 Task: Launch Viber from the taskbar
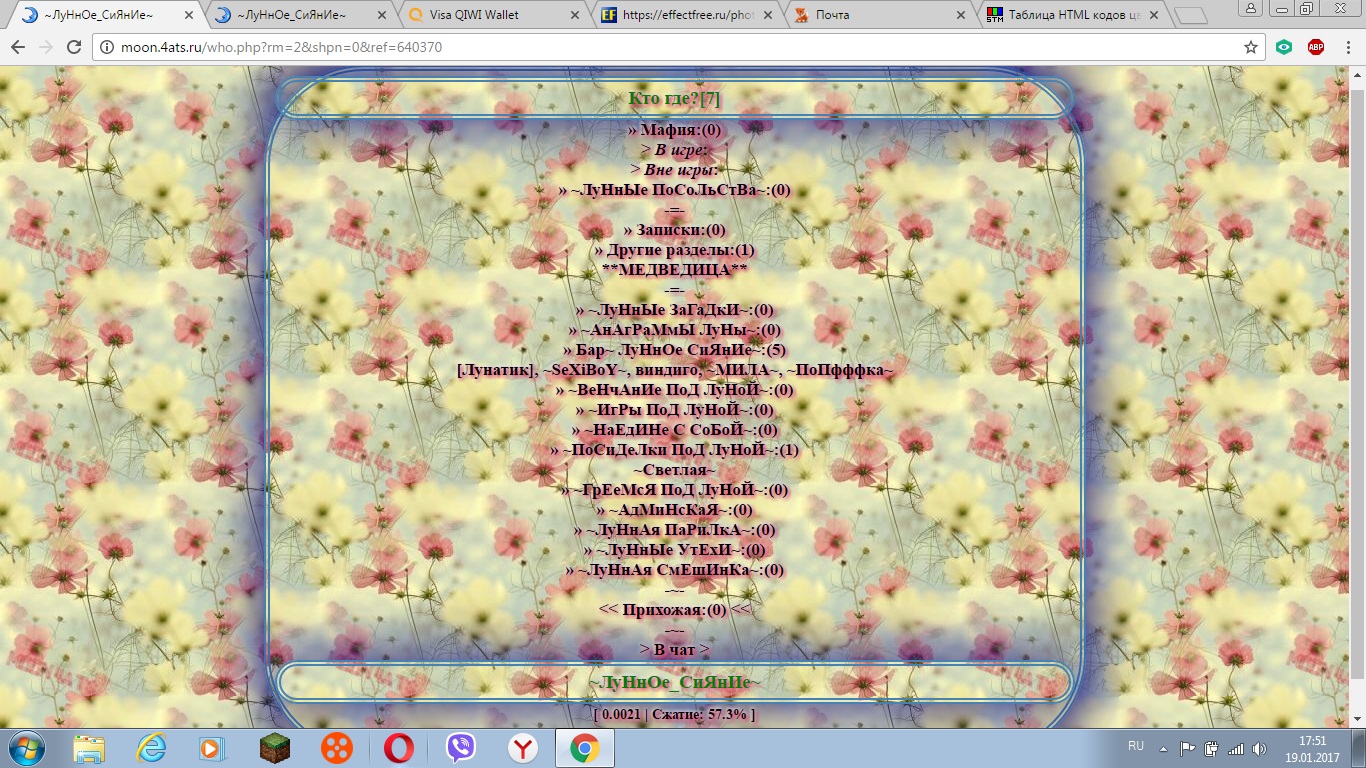(460, 748)
